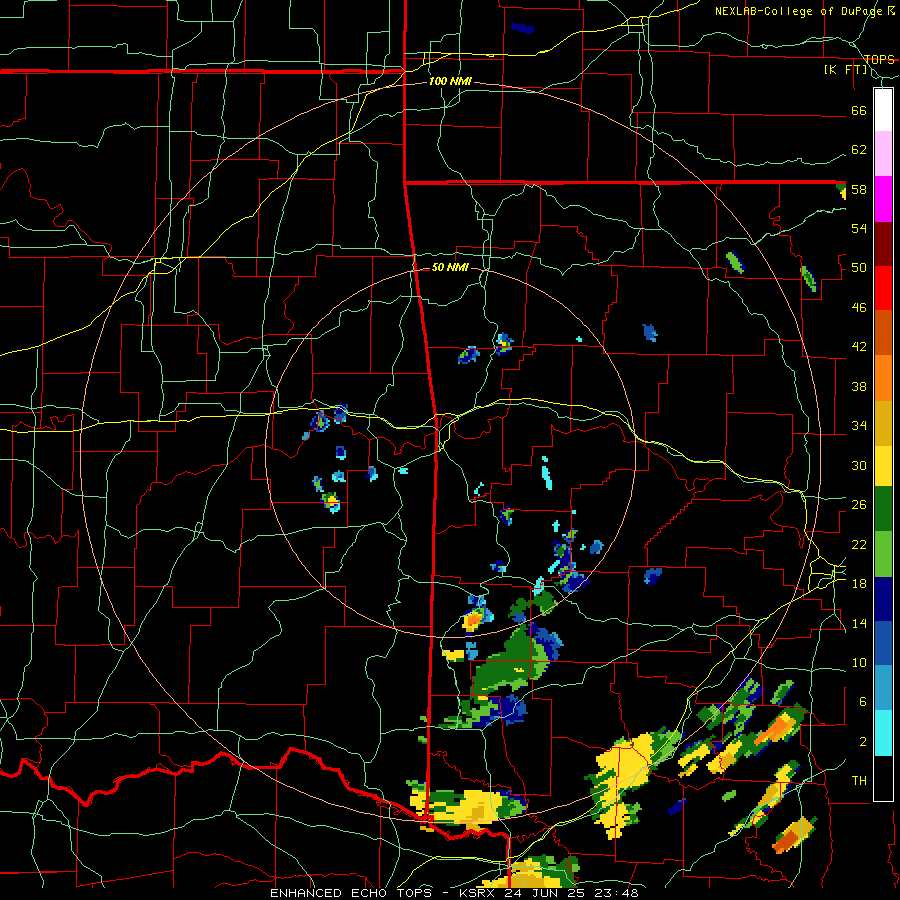The image size is (900, 900).
Task: Click the TH threshold label on legend
Action: pyautogui.click(x=859, y=781)
